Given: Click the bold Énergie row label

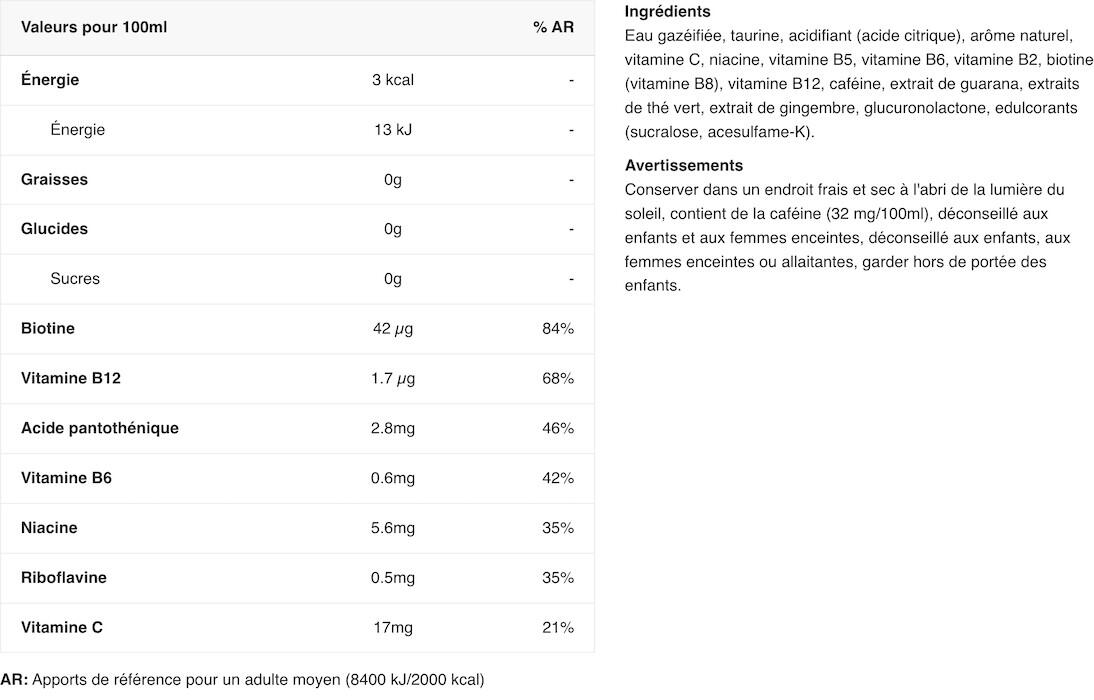Looking at the screenshot, I should pyautogui.click(x=50, y=80).
